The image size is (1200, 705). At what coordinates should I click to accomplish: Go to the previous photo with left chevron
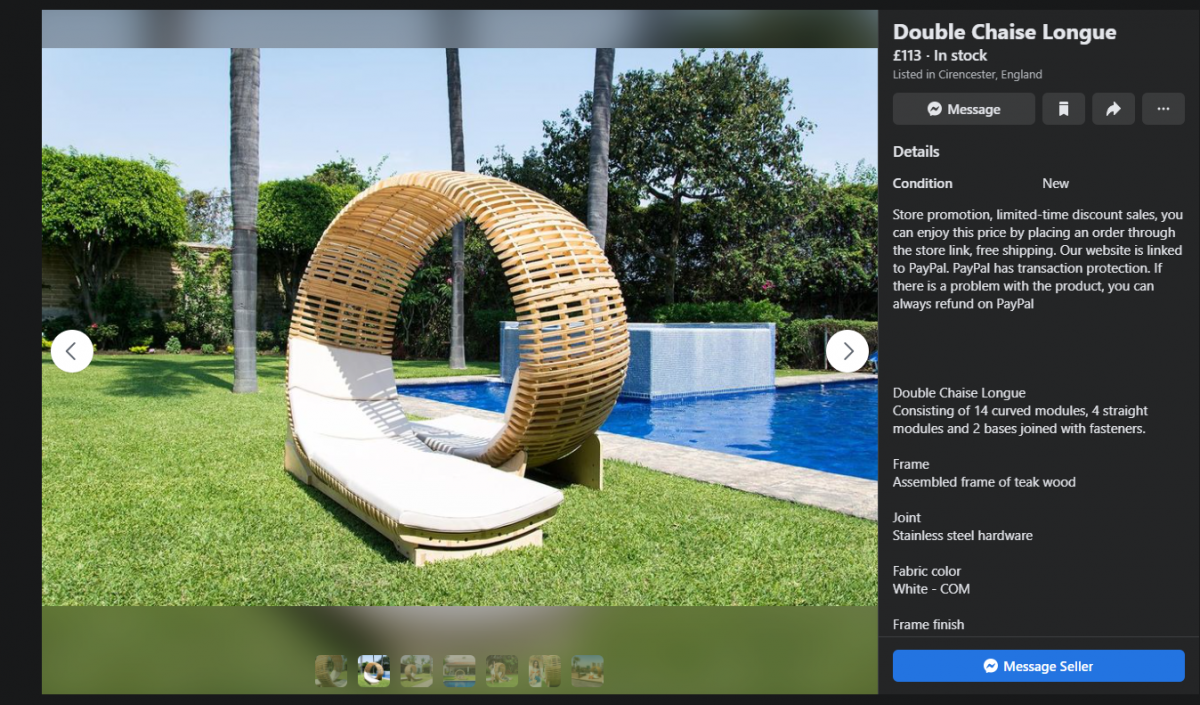click(72, 351)
